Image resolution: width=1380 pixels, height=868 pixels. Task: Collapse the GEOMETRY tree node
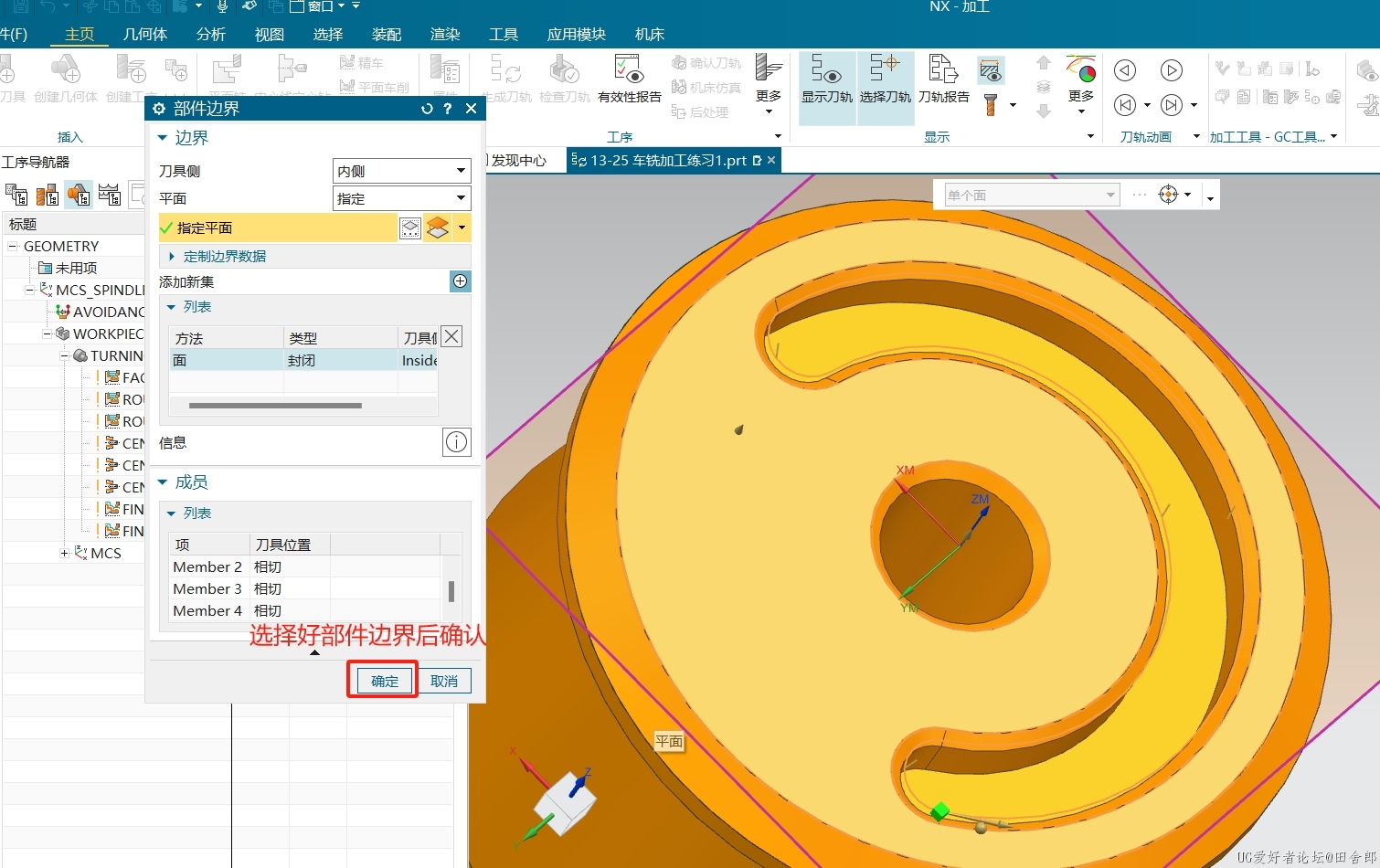[13, 246]
